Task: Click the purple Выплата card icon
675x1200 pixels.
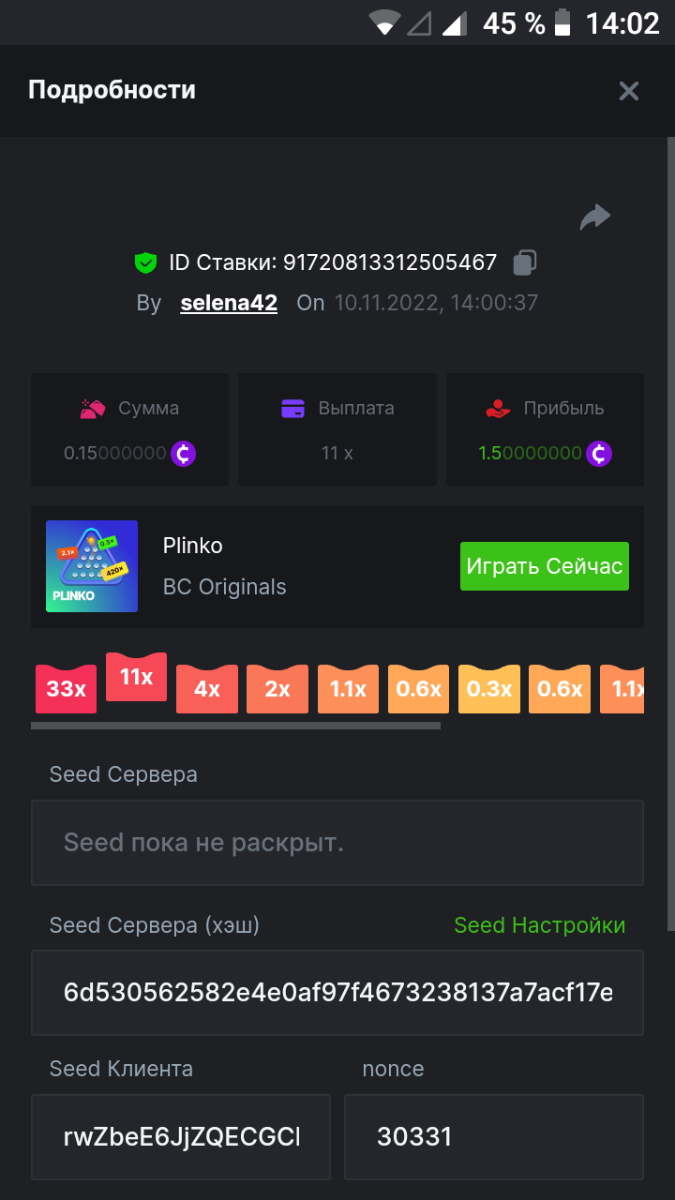Action: pos(293,408)
